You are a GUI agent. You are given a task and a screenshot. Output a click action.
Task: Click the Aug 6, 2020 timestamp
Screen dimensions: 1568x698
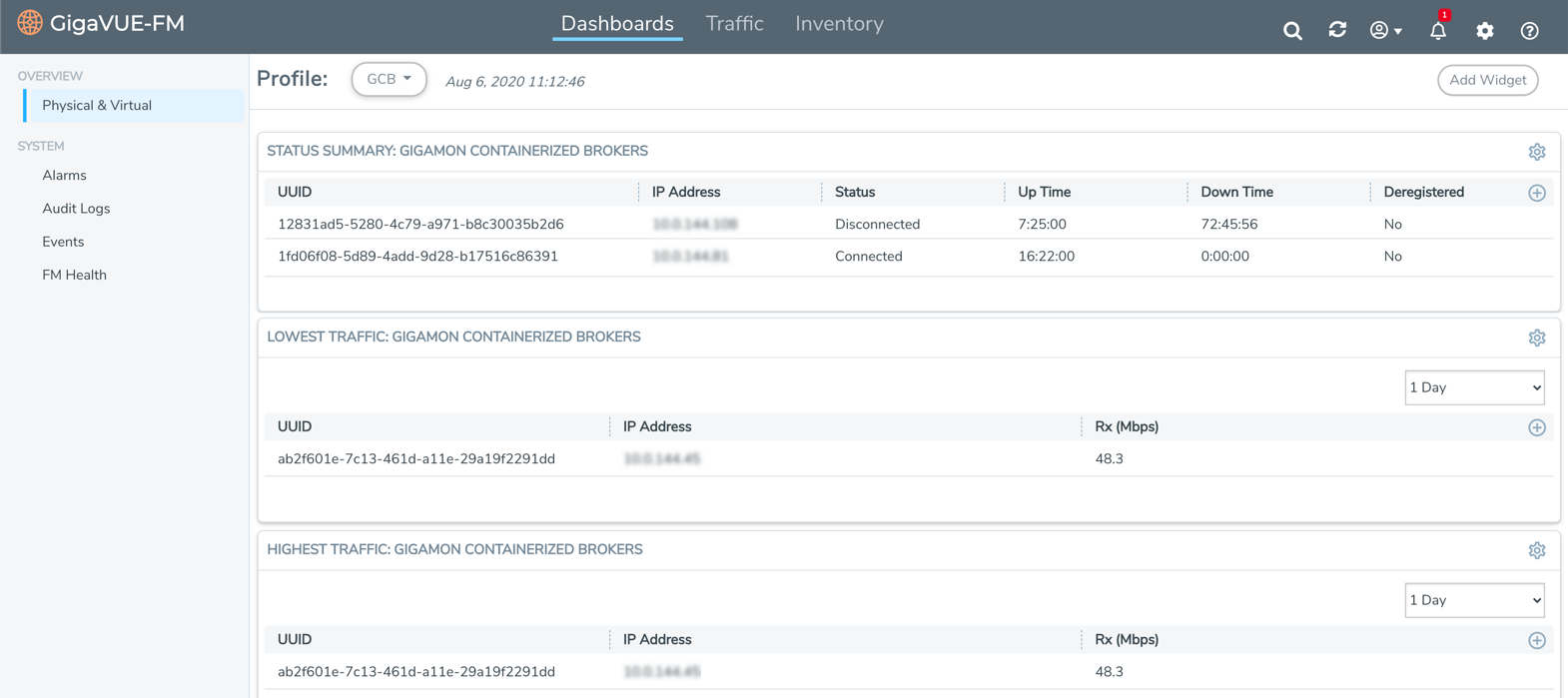(514, 82)
